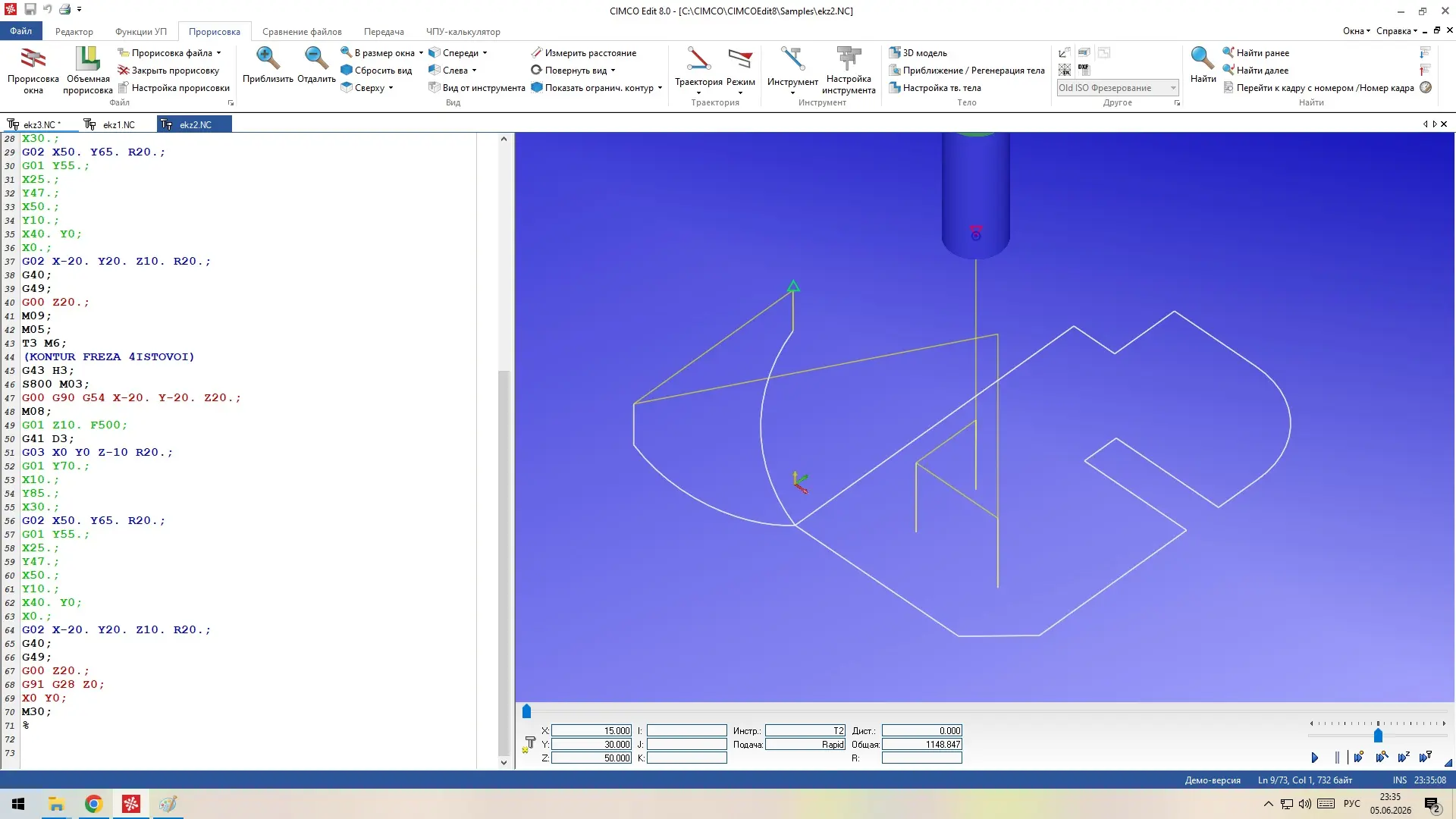Viewport: 1456px width, 819px height.
Task: Switch to the ЧПУ-калькулятор tab
Action: [463, 31]
